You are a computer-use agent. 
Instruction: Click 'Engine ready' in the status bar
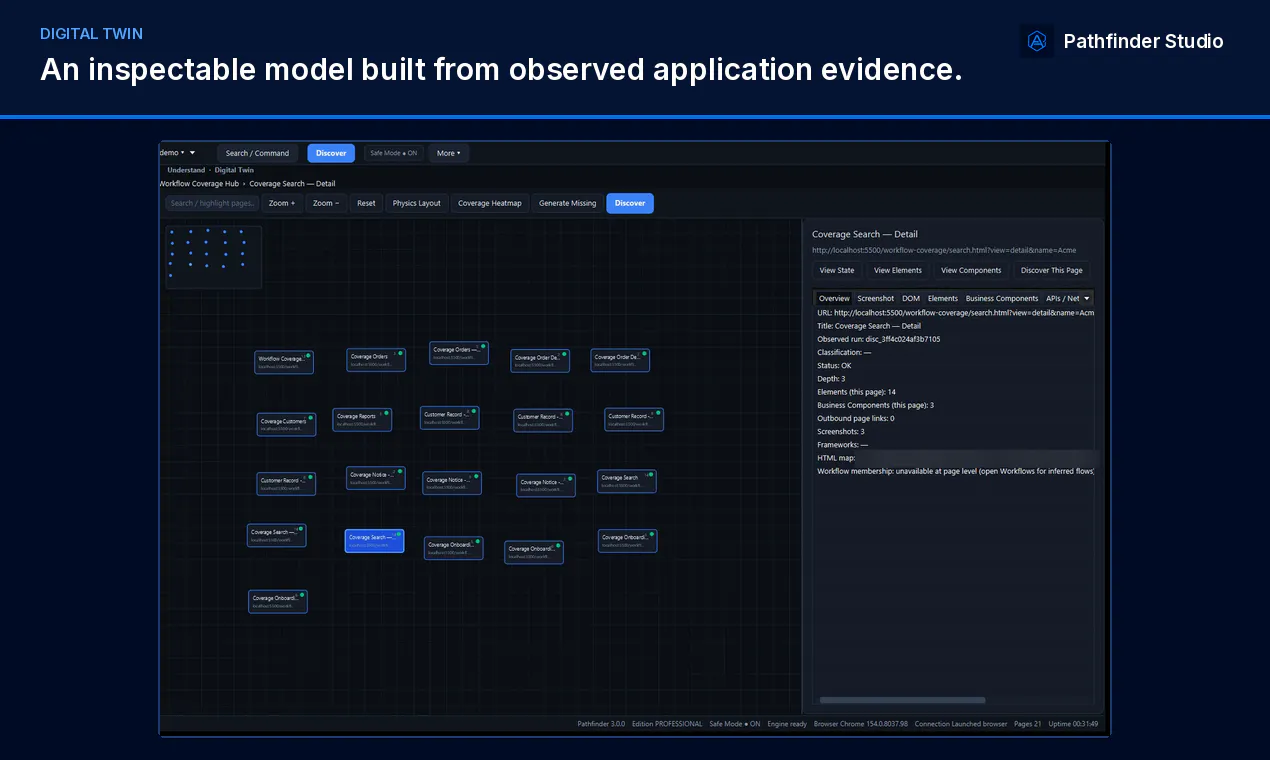tap(787, 724)
